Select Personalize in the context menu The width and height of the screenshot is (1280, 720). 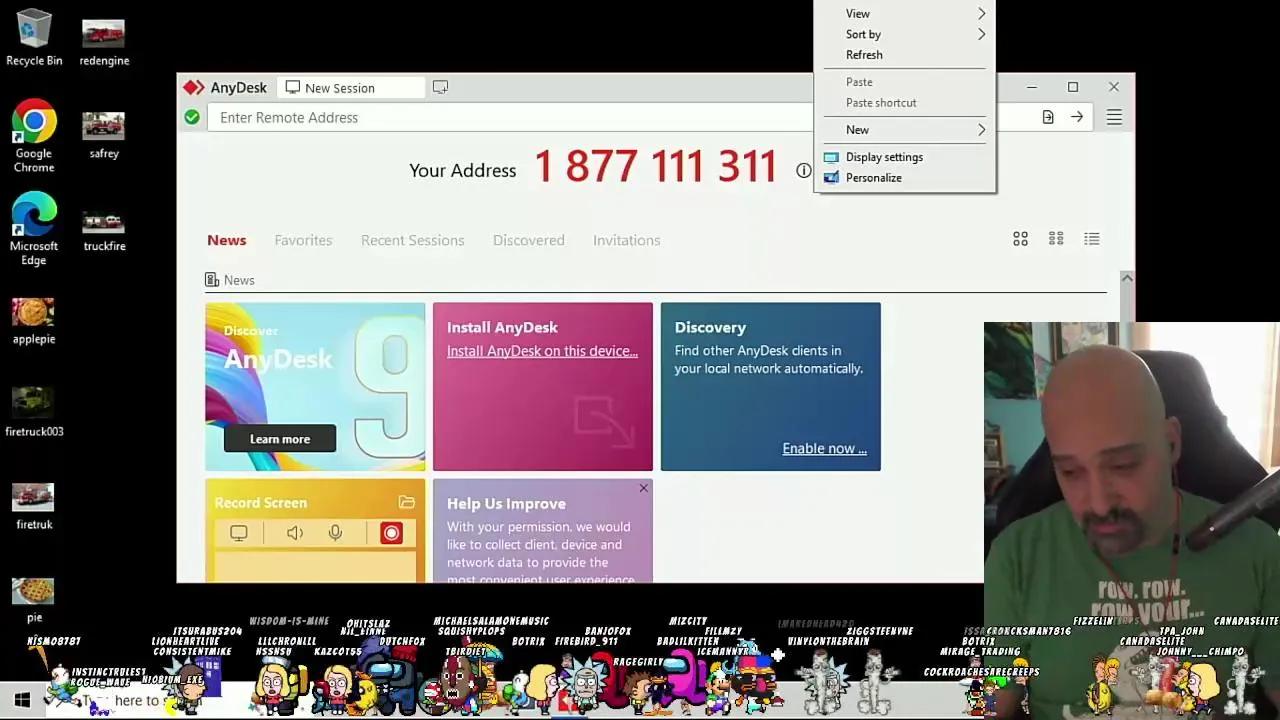tap(905, 178)
